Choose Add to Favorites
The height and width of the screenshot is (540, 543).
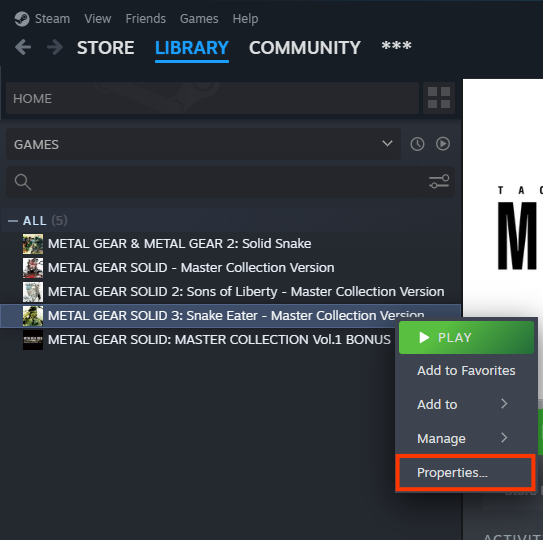coord(466,371)
